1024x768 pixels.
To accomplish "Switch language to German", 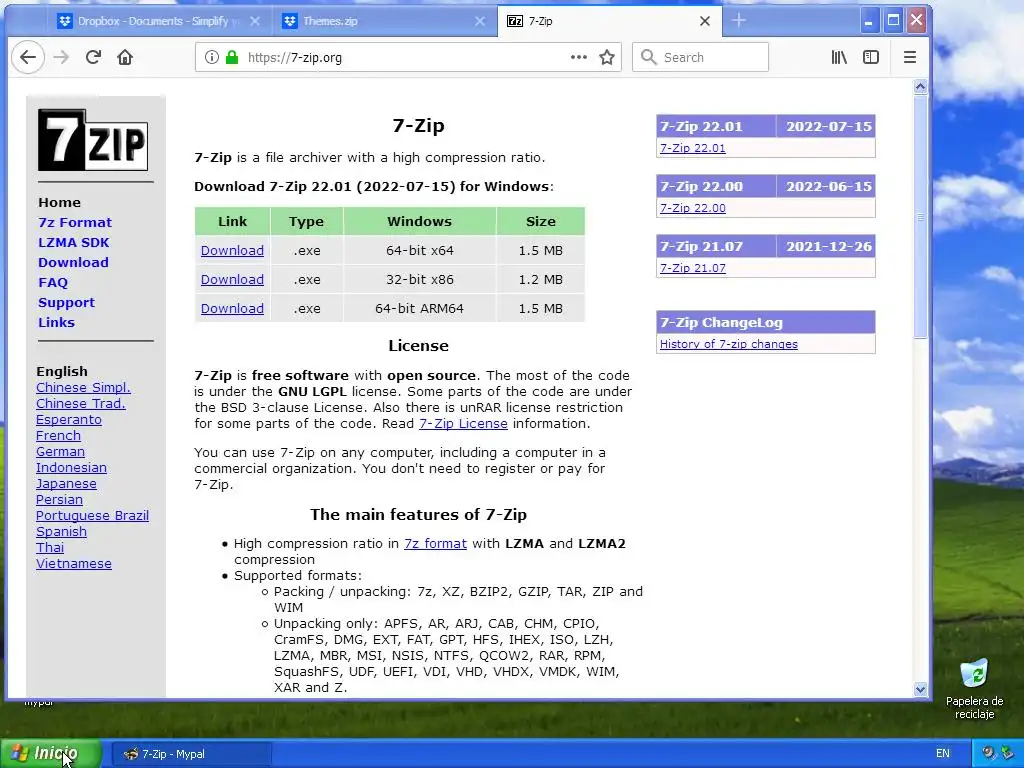I will (60, 451).
